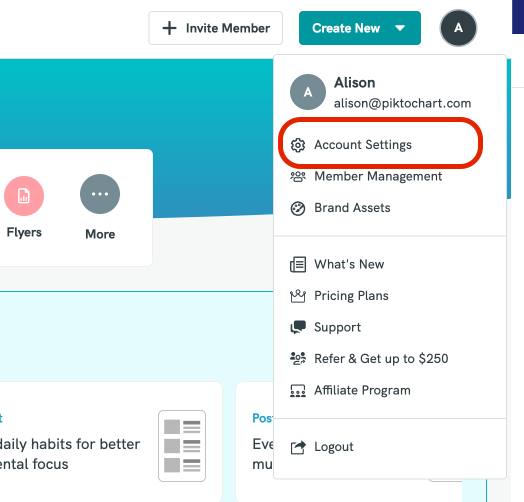Open the daily habits template thumbnail
This screenshot has height=502, width=524.
click(182, 446)
